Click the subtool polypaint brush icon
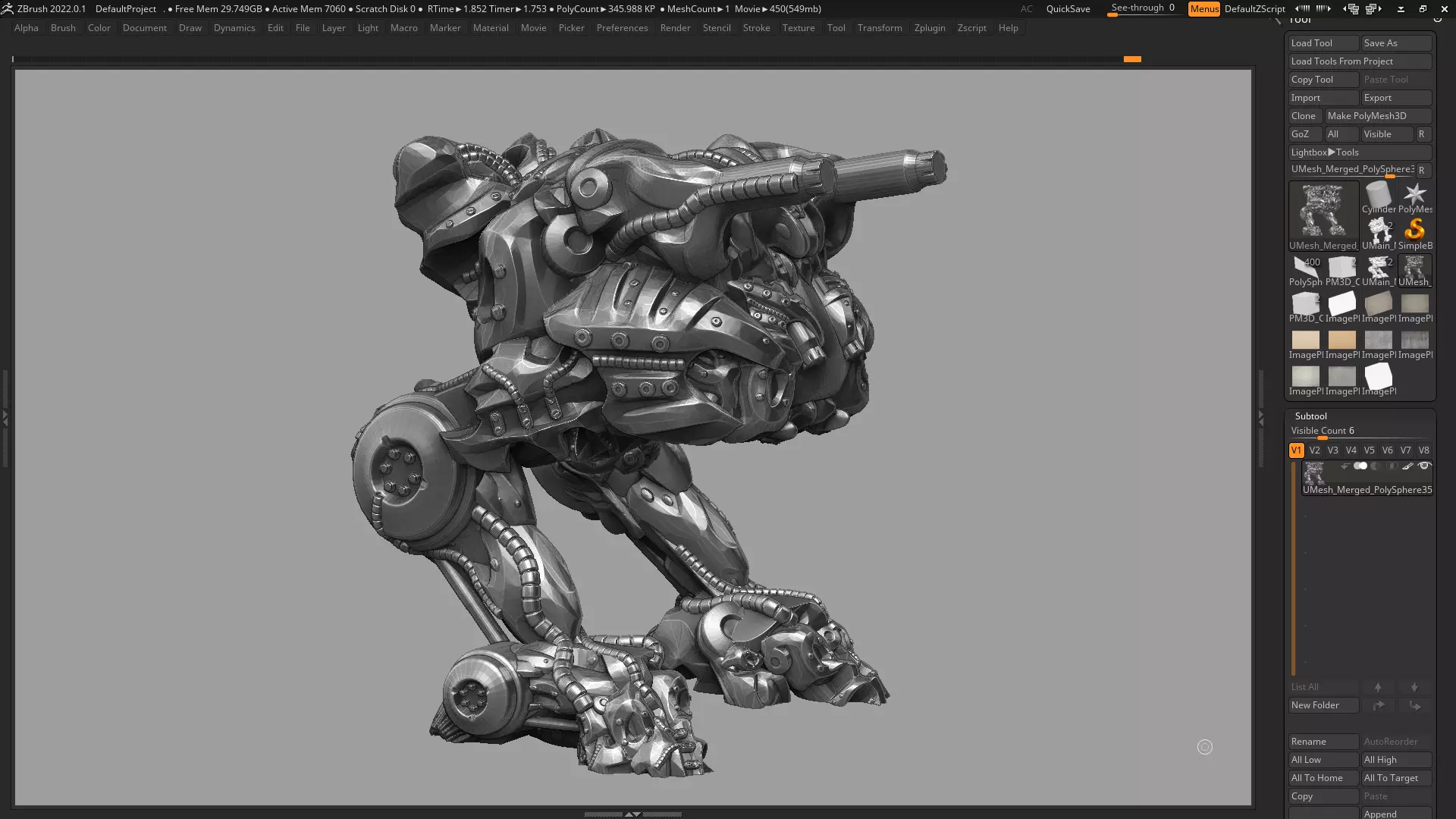This screenshot has height=819, width=1456. [1407, 466]
